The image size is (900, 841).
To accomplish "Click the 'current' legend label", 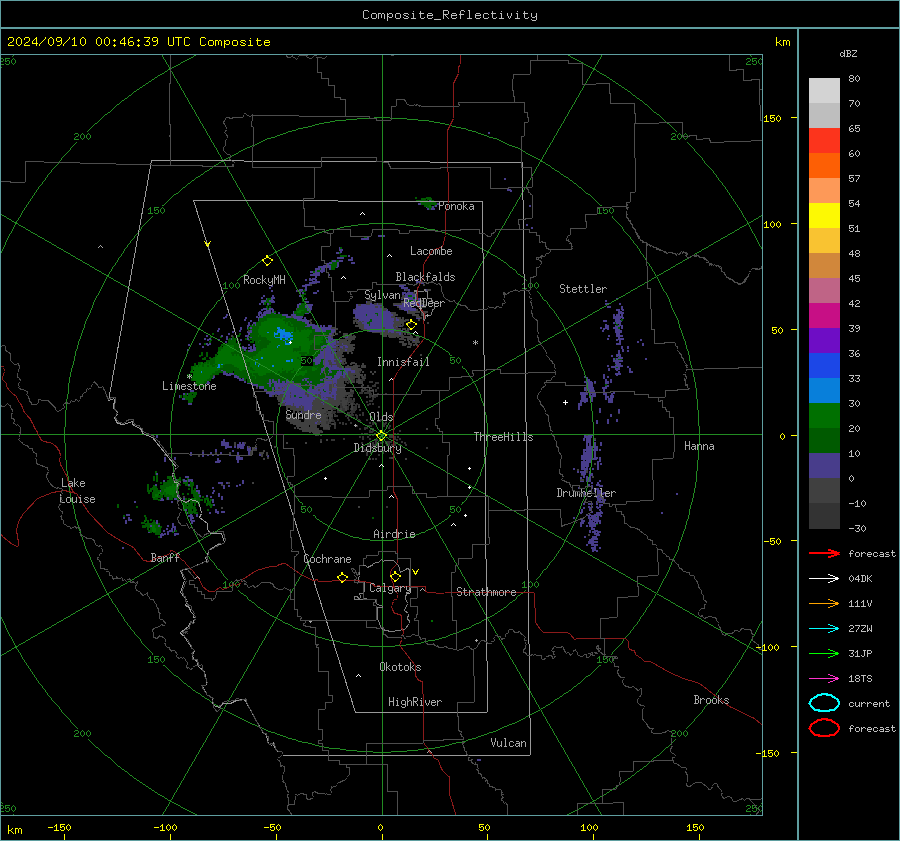I will point(869,703).
